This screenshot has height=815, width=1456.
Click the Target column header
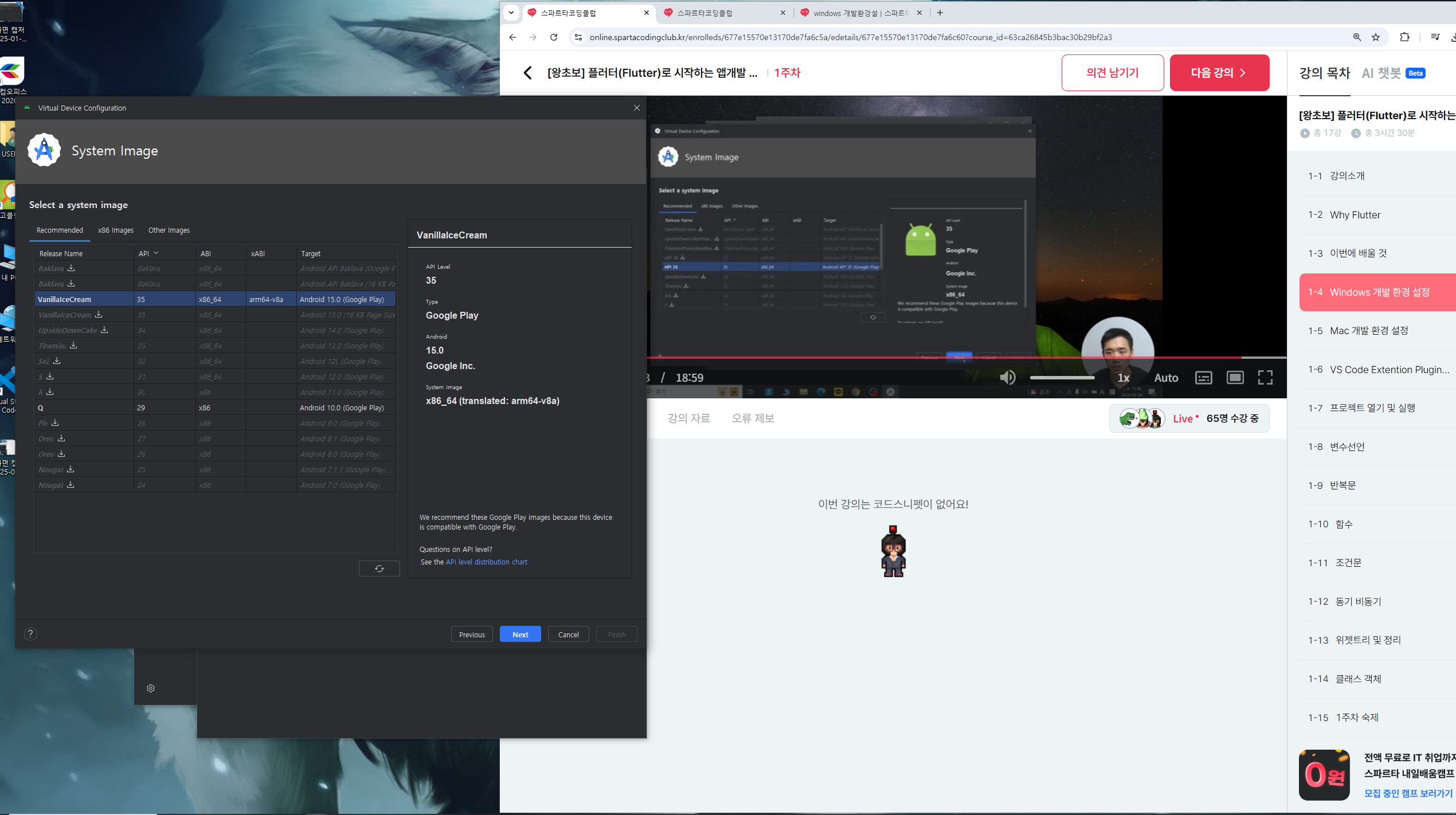[346, 253]
